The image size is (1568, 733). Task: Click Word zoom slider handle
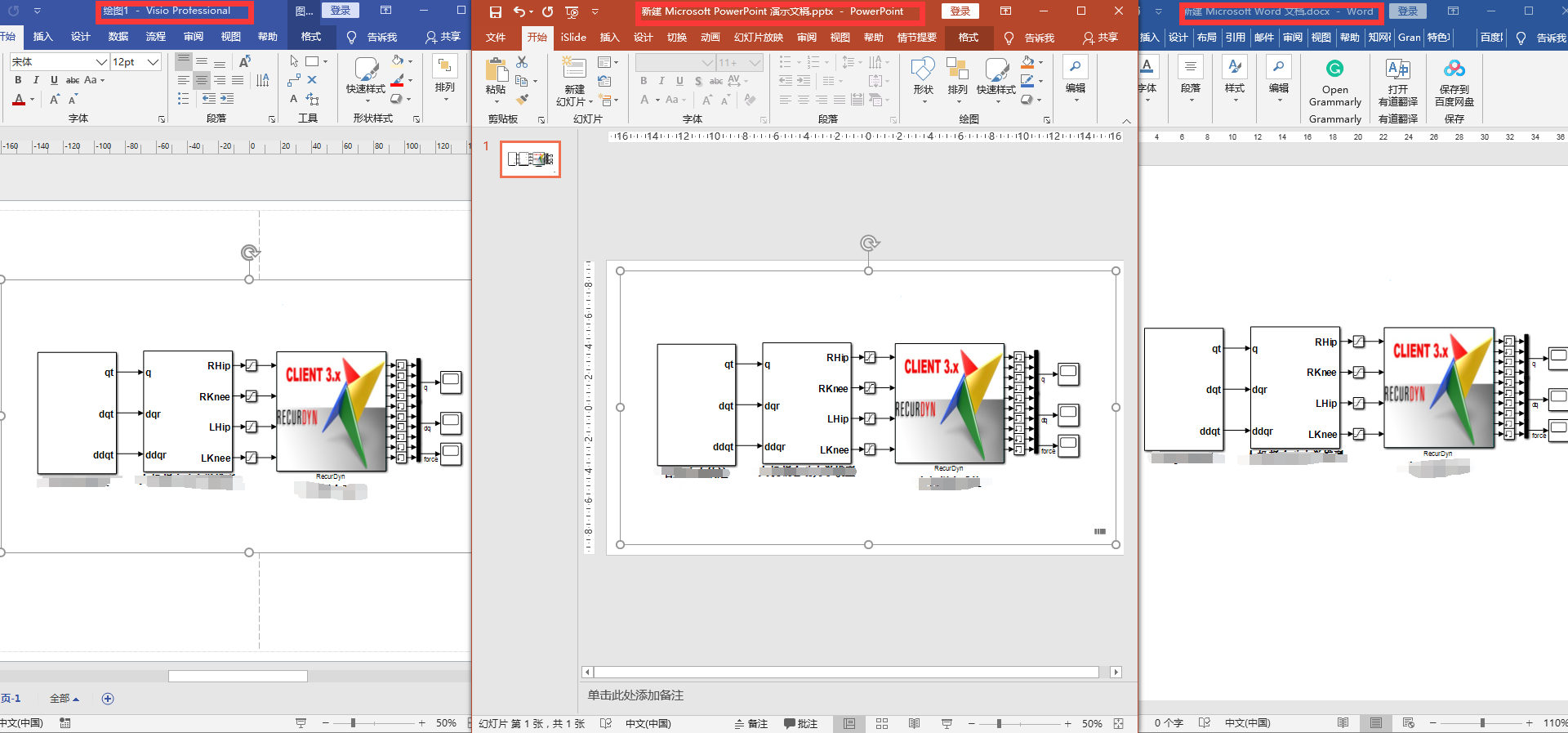pos(1482,723)
